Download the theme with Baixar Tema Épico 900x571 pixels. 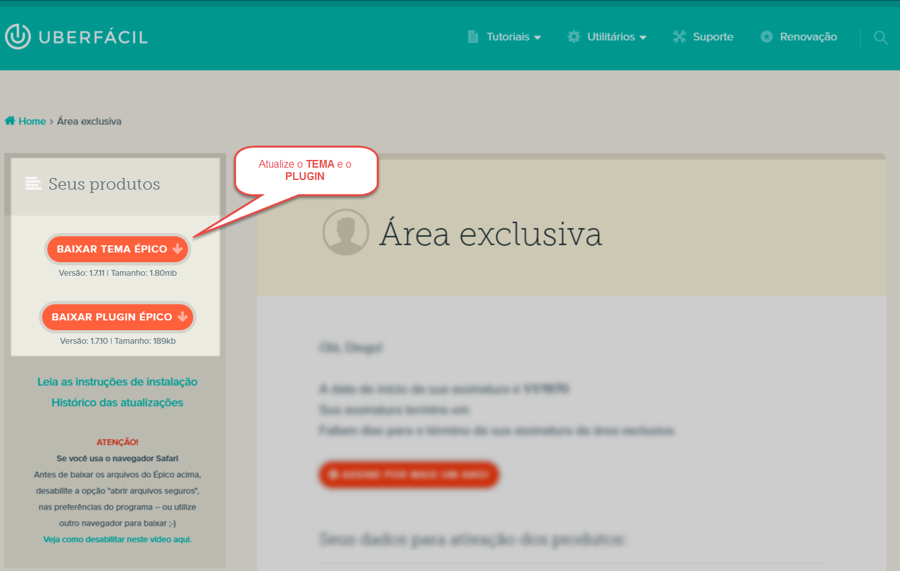click(118, 249)
